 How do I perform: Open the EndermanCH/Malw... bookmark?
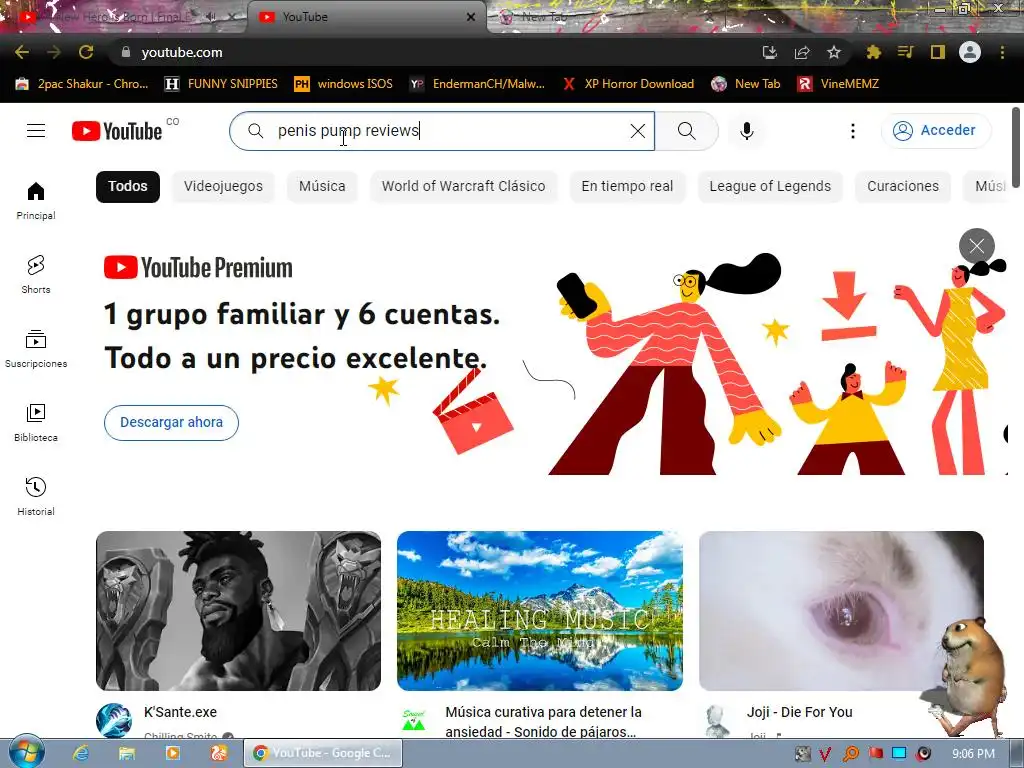[x=477, y=84]
